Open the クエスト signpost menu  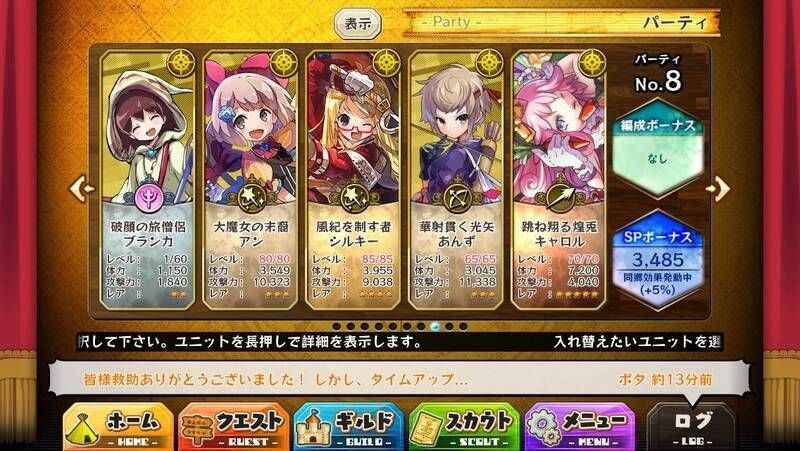click(234, 428)
